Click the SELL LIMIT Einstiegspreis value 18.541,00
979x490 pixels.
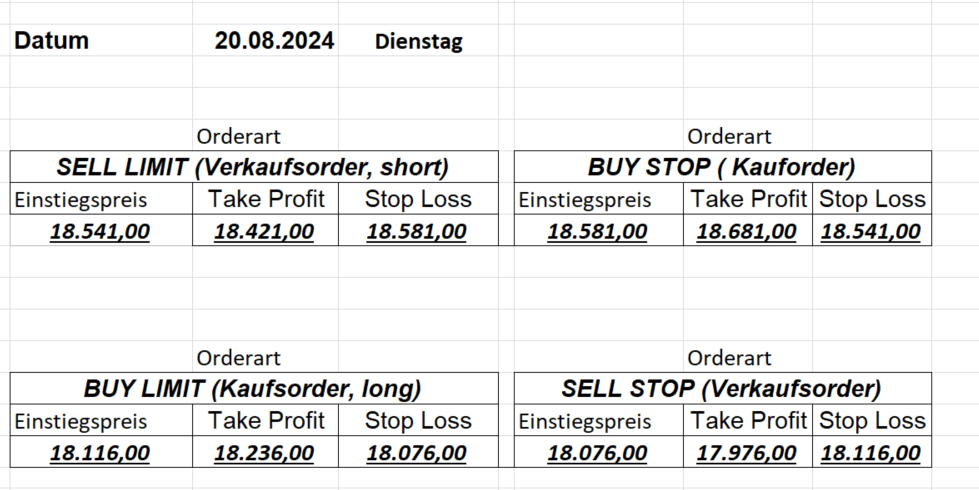100,232
